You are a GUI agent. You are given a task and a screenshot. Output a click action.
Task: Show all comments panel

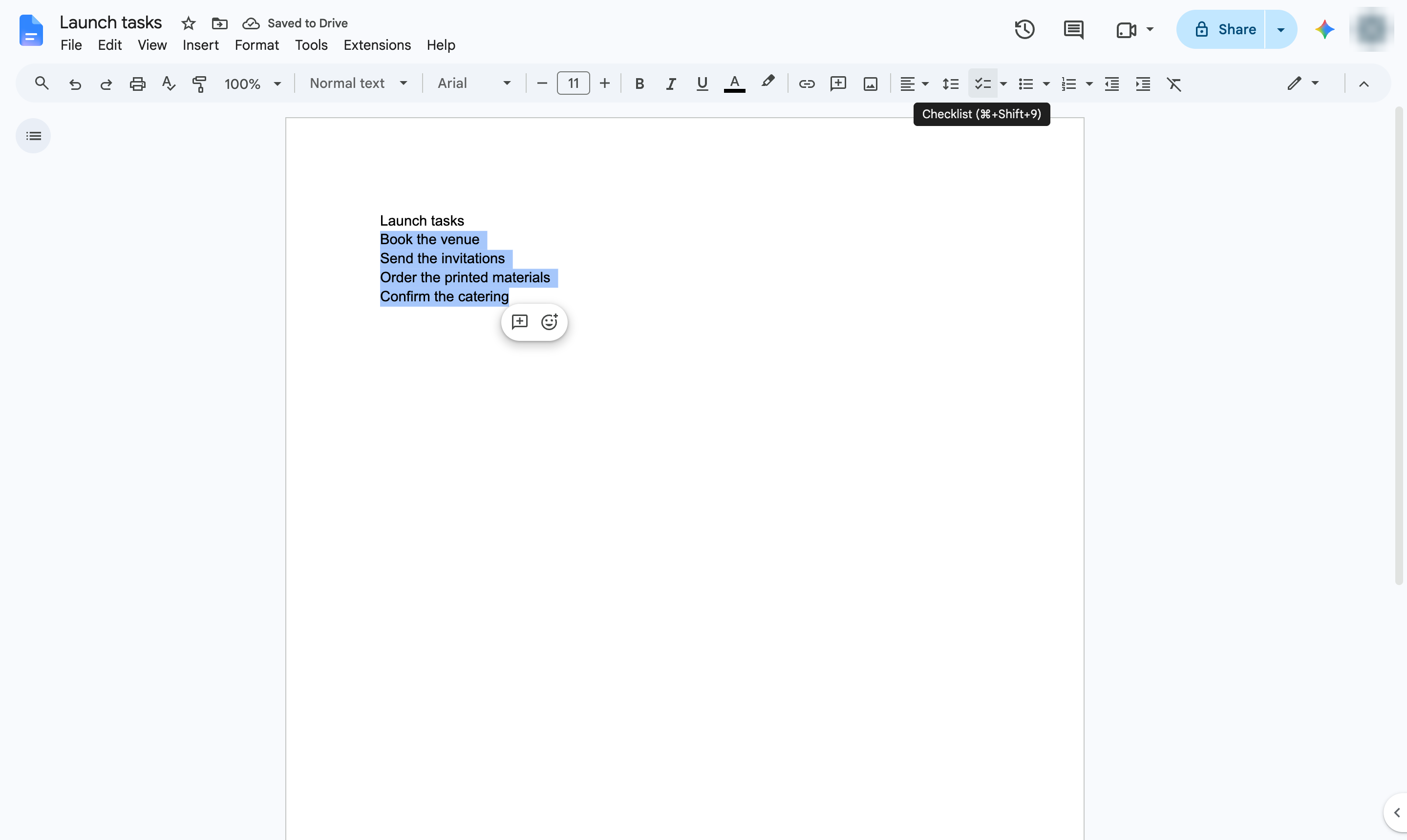coord(1073,29)
